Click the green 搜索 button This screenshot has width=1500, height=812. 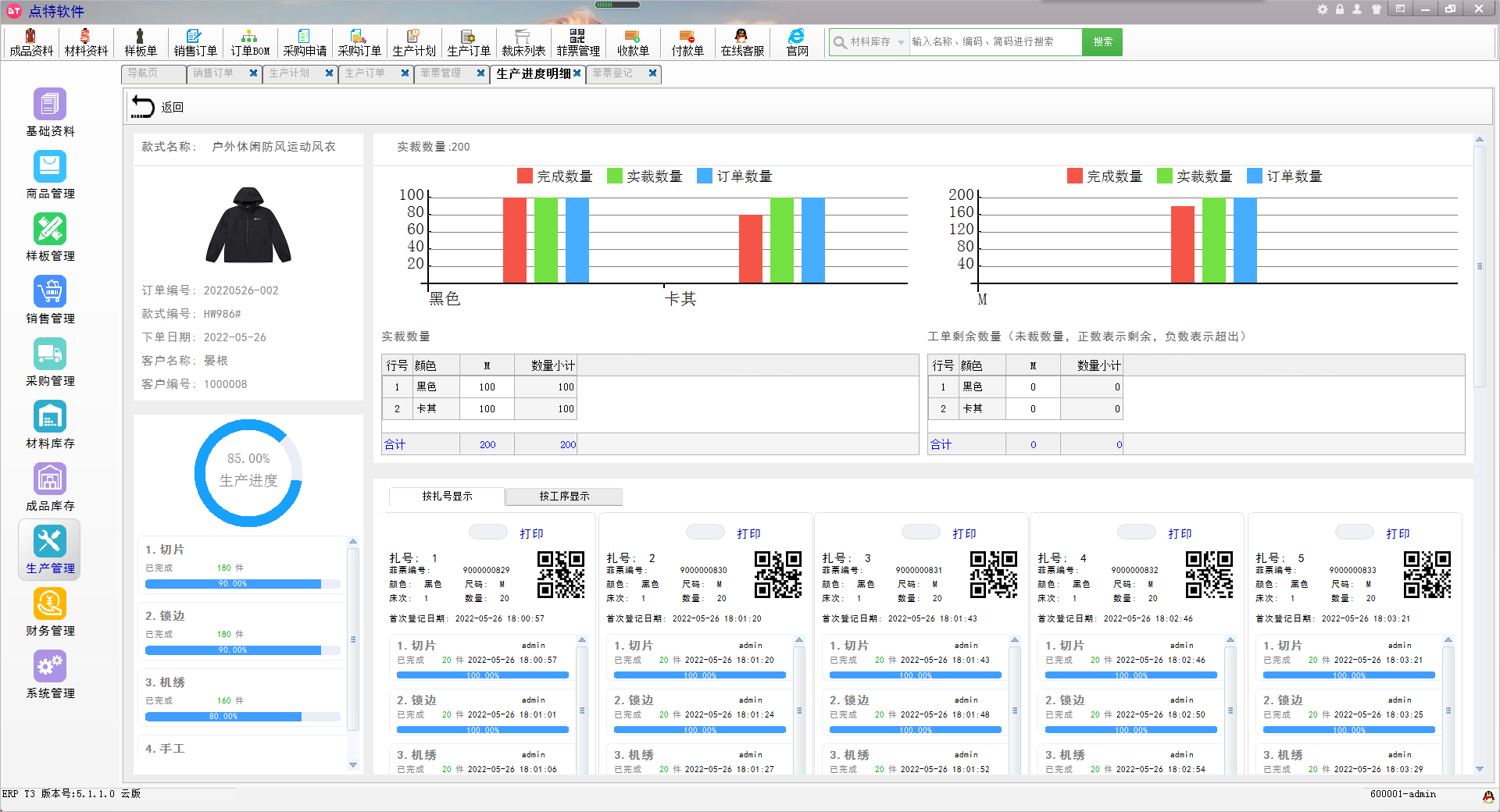[x=1102, y=42]
